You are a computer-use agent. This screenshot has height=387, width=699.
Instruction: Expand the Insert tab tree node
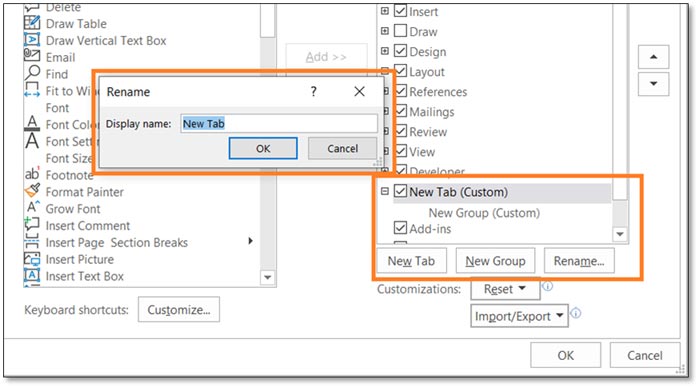point(385,11)
